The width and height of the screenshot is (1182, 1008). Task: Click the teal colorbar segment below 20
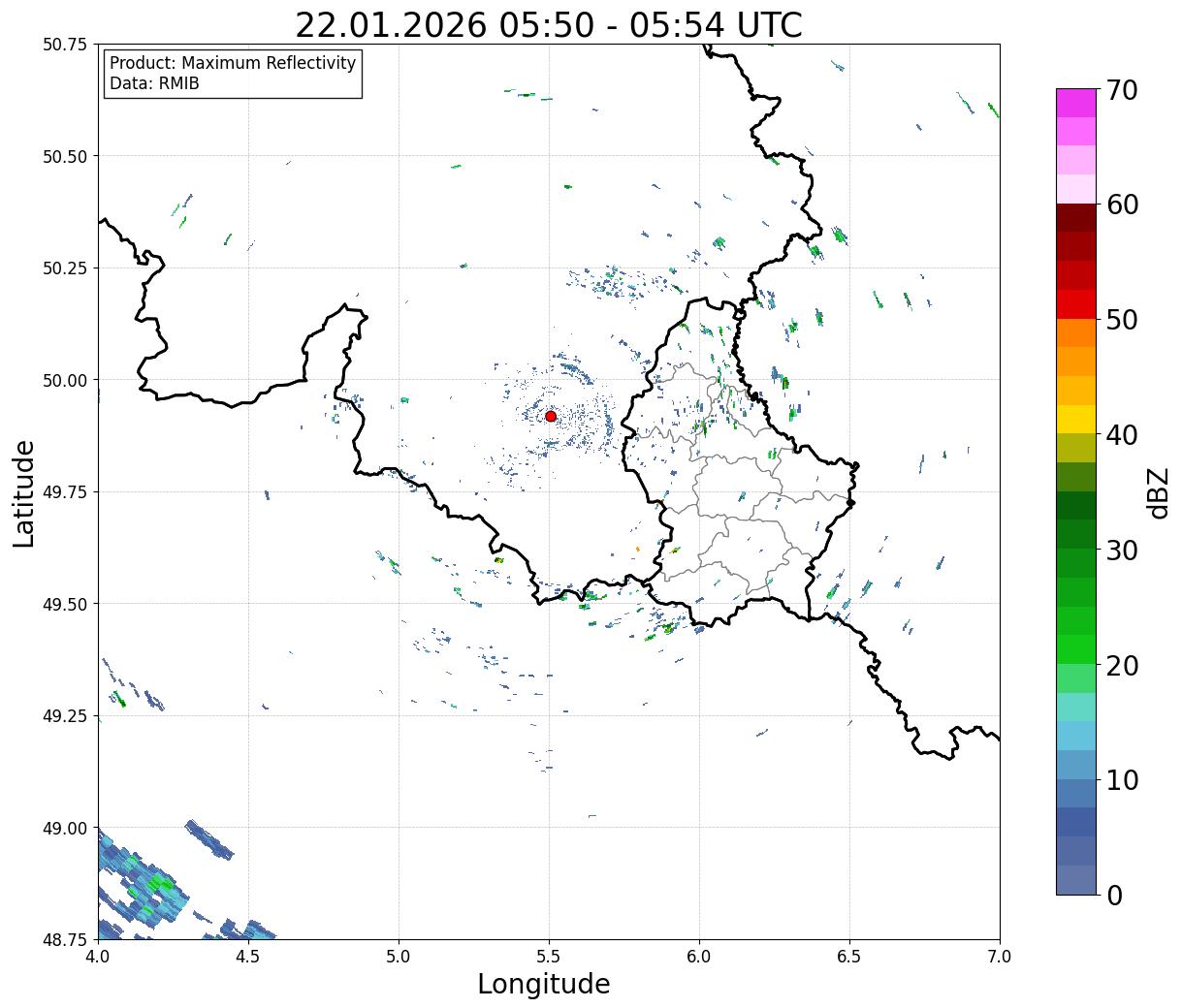pyautogui.click(x=1076, y=707)
